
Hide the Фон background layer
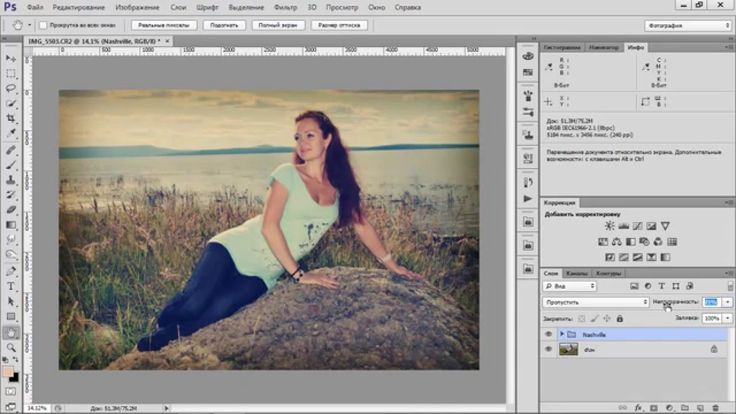(x=548, y=349)
